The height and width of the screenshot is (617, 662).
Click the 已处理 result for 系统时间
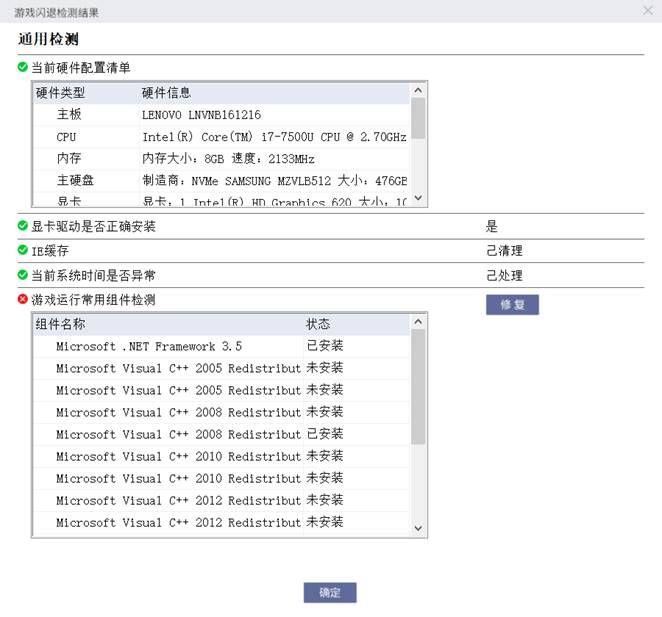pyautogui.click(x=505, y=275)
